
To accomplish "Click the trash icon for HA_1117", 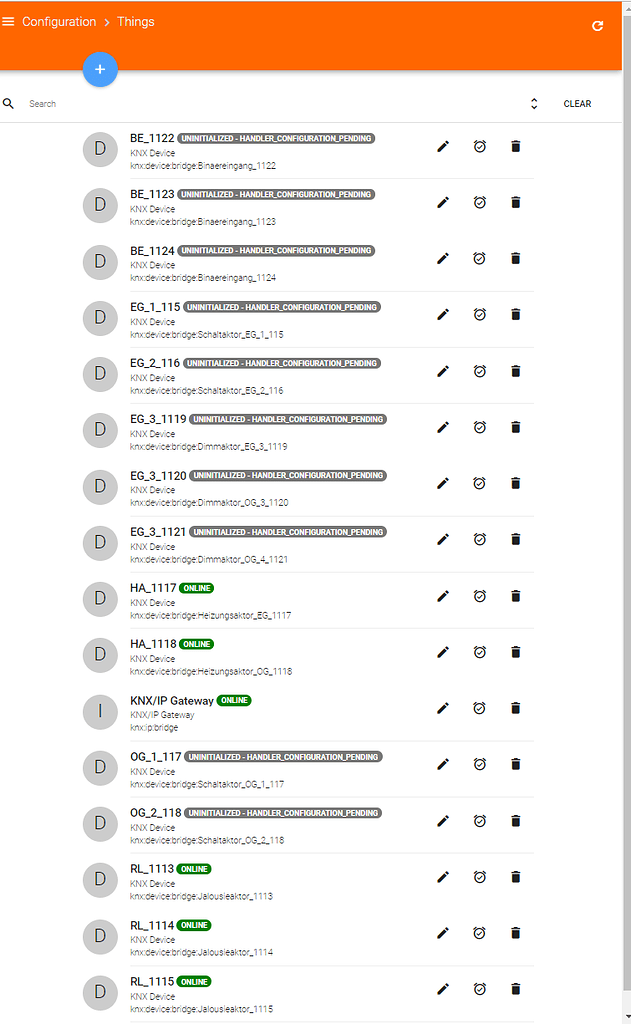I will [515, 595].
